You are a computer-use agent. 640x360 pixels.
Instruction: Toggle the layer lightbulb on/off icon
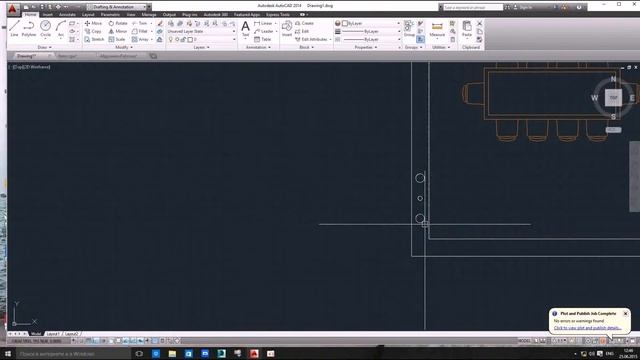tap(171, 40)
